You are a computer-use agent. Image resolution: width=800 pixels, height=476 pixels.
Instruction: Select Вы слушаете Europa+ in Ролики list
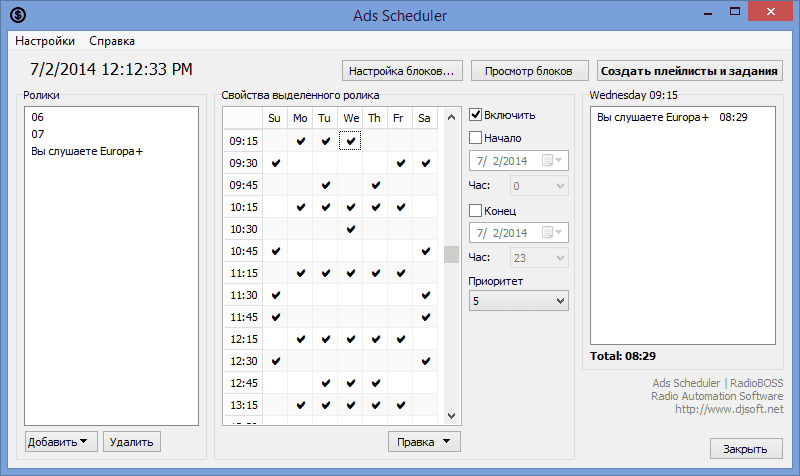(x=87, y=151)
